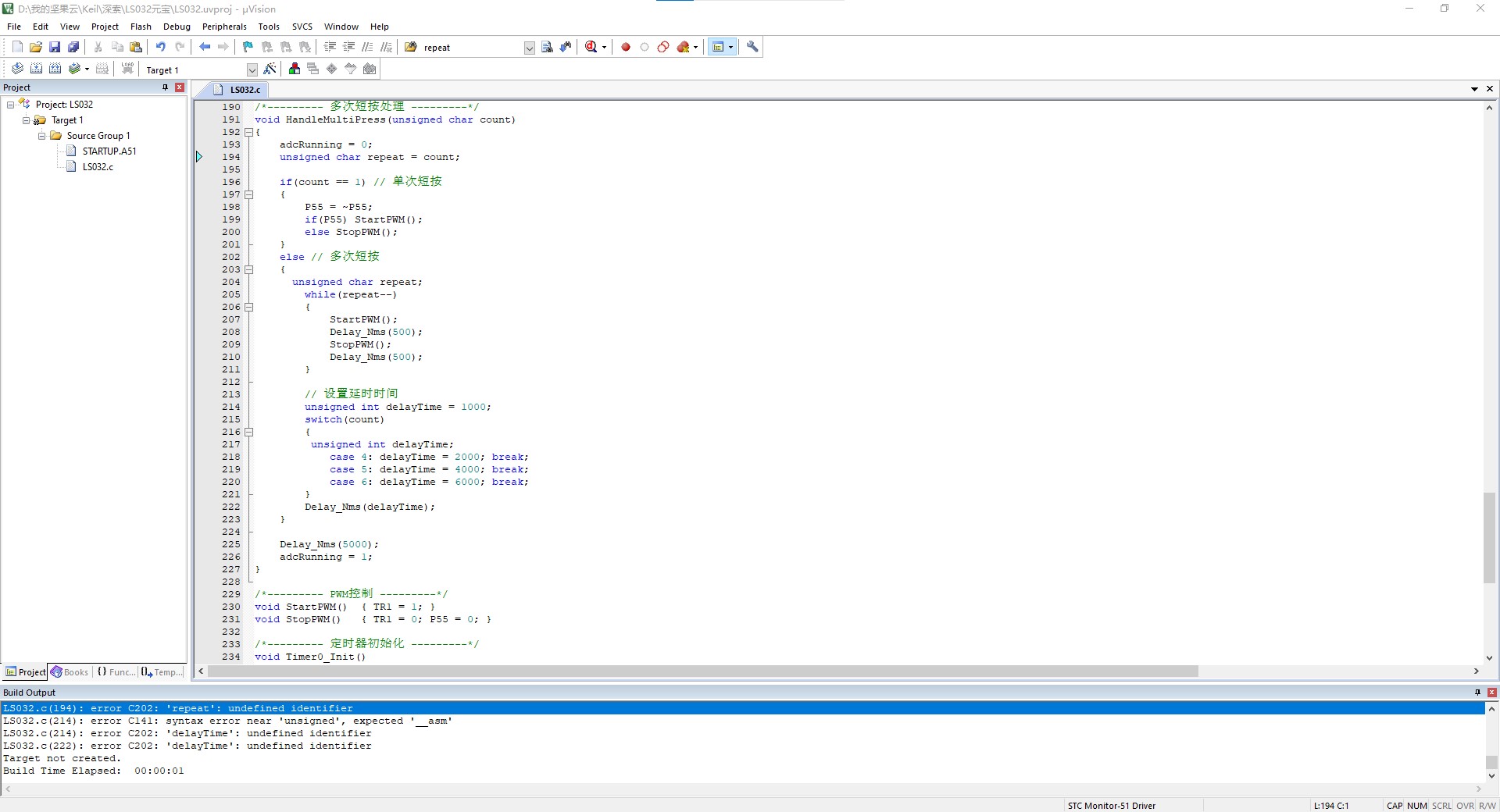Close the Project panel with red X
The width and height of the screenshot is (1500, 812).
pyautogui.click(x=180, y=87)
